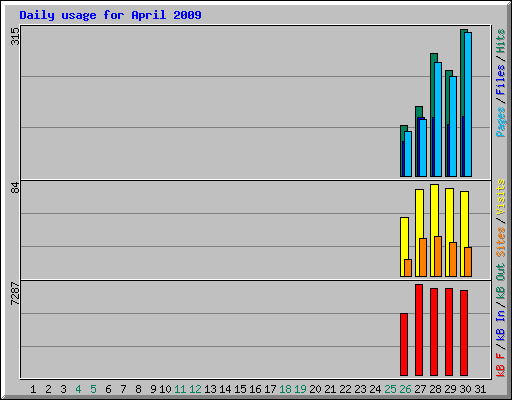This screenshot has height=400, width=512.
Task: Select the red kB bar for day 27
Action: [x=419, y=330]
